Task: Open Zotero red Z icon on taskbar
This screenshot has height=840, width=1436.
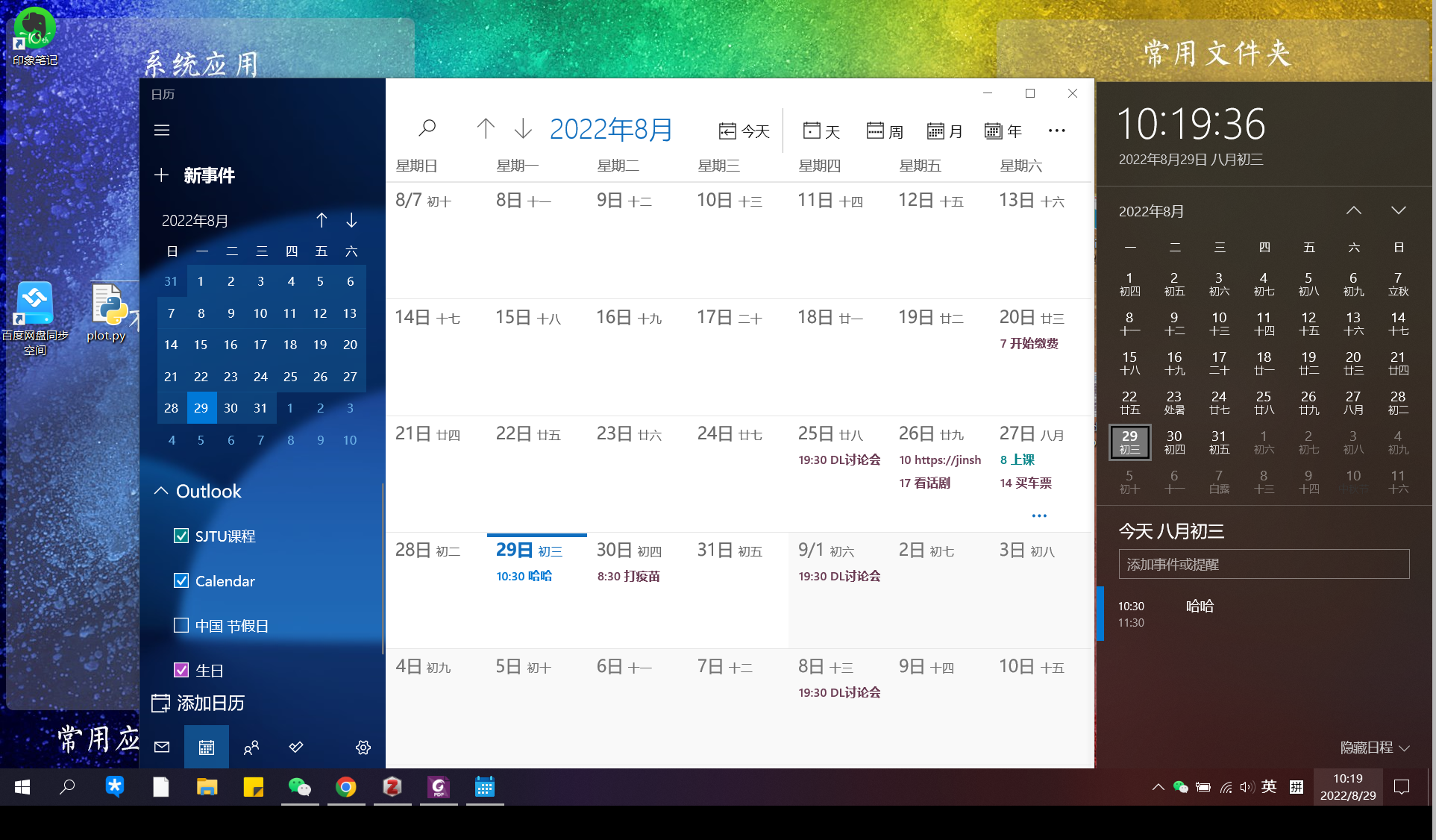Action: tap(392, 786)
